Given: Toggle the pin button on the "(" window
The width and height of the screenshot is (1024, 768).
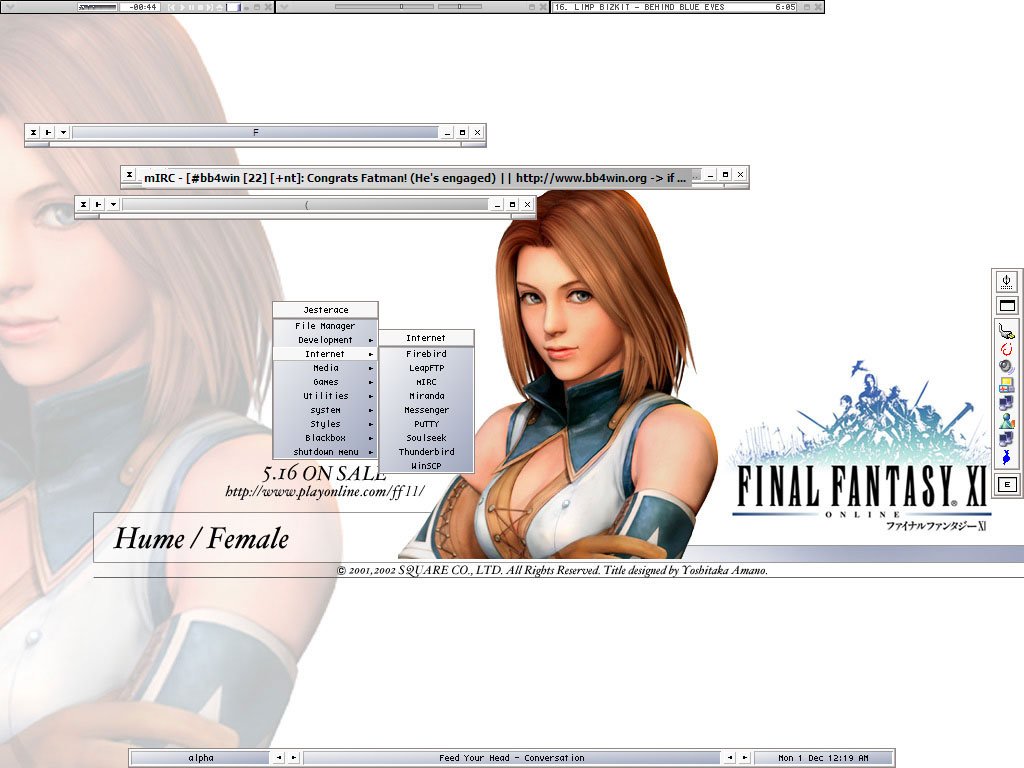Looking at the screenshot, I should [98, 204].
